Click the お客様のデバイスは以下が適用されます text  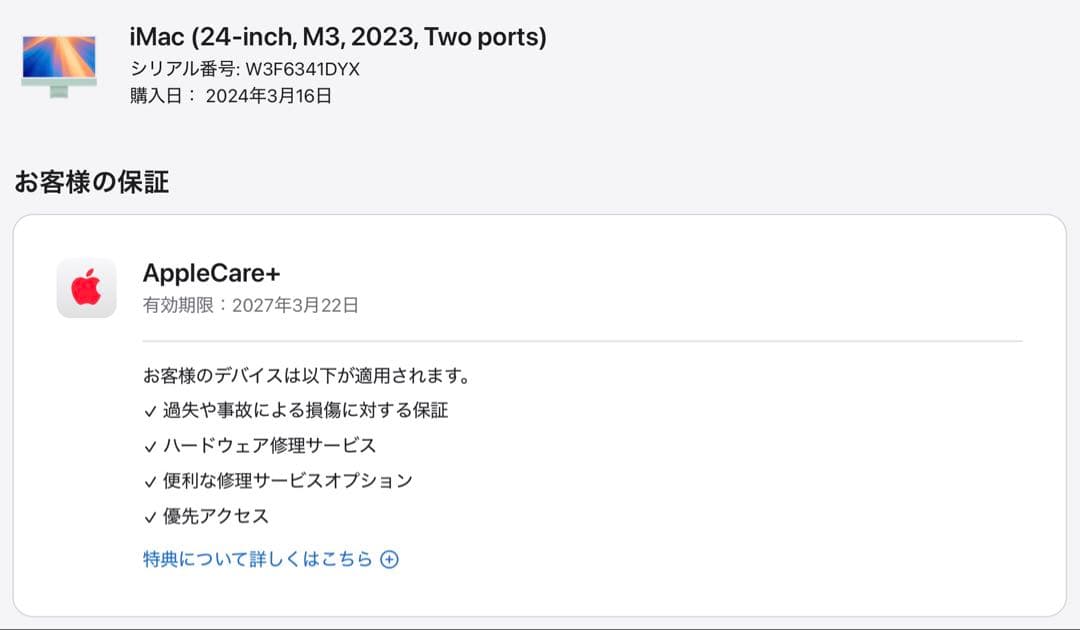[x=306, y=376]
